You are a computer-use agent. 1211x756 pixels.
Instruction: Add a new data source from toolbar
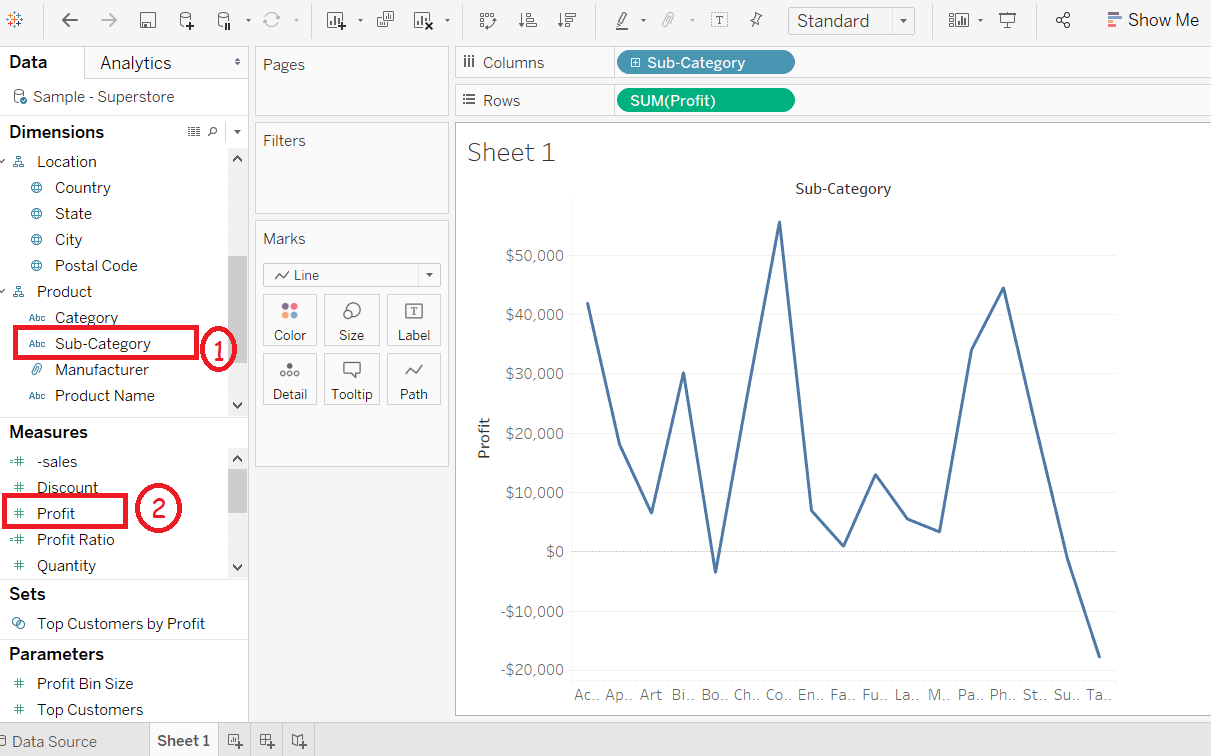click(x=187, y=20)
